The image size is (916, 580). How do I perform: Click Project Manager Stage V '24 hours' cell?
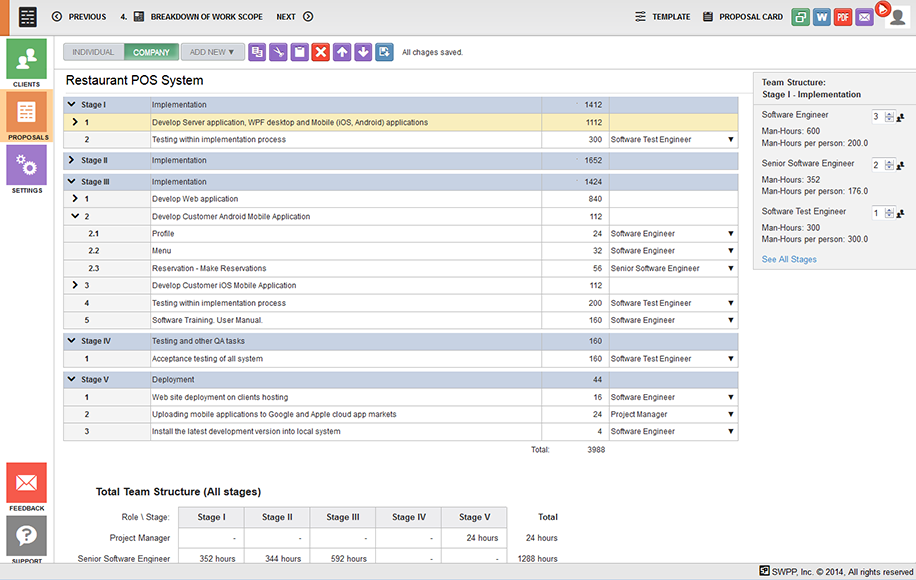point(474,538)
